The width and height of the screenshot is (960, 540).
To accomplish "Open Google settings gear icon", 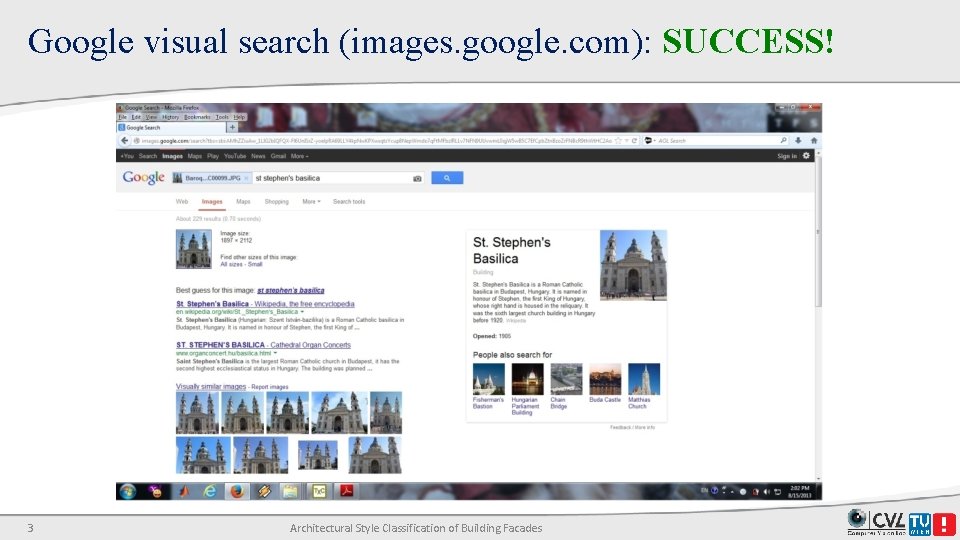I will click(x=806, y=156).
